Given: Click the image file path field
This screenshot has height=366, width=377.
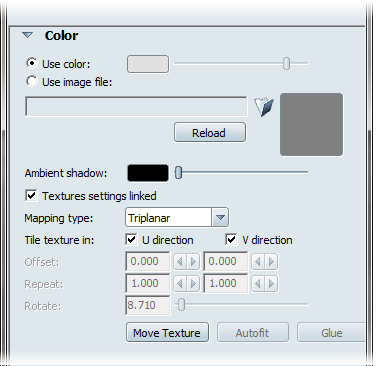Looking at the screenshot, I should click(136, 107).
